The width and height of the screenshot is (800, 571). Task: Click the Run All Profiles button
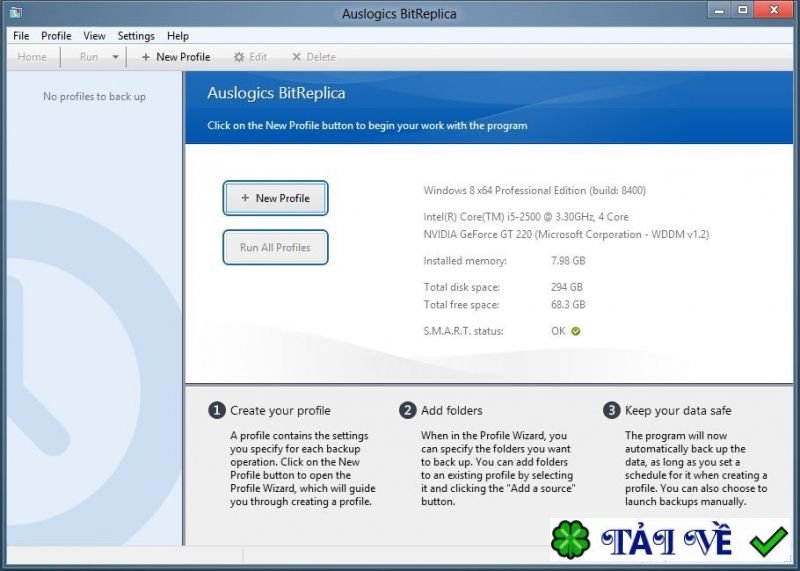275,247
